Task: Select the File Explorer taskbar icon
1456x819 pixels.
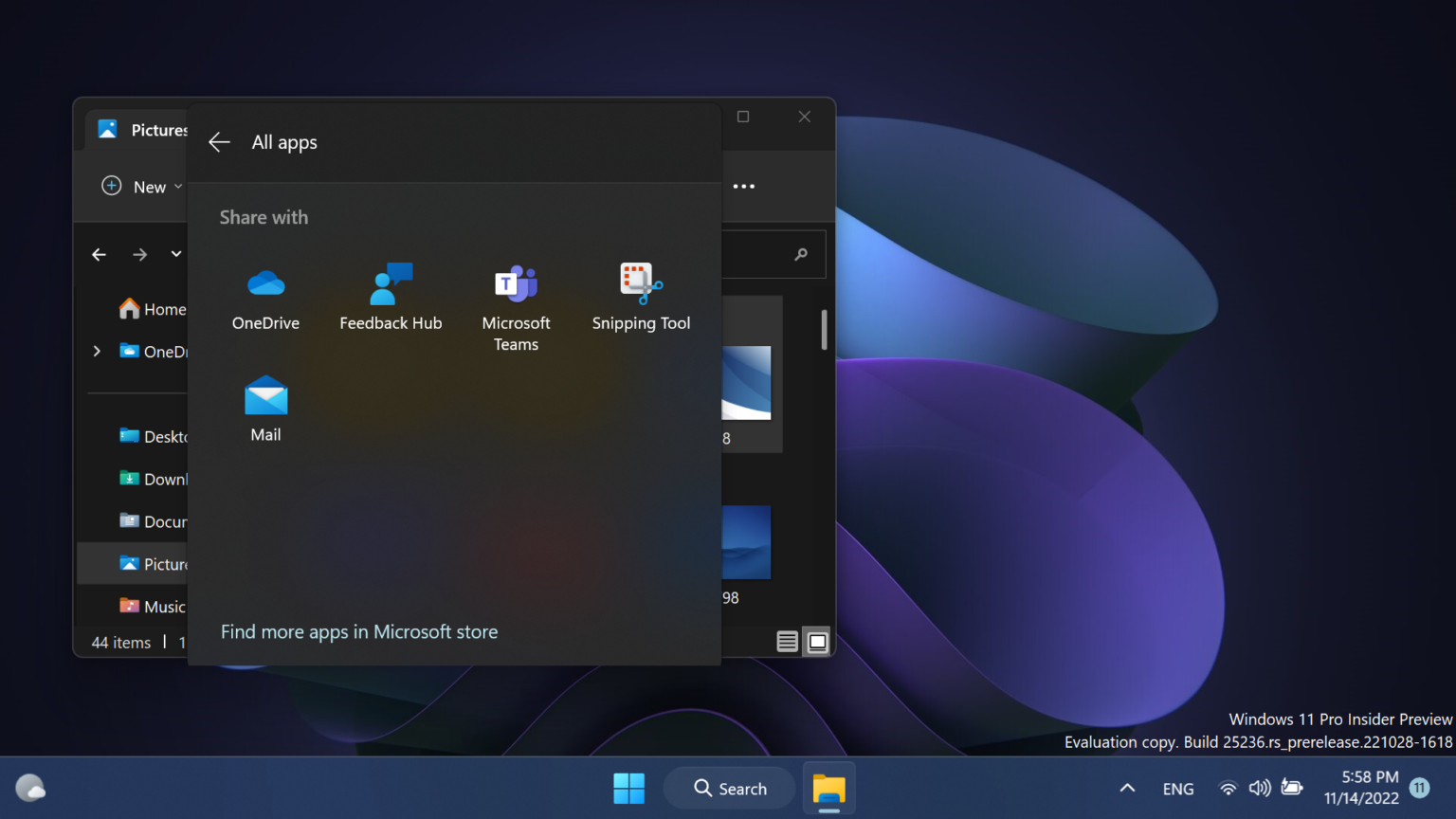Action: 828,788
